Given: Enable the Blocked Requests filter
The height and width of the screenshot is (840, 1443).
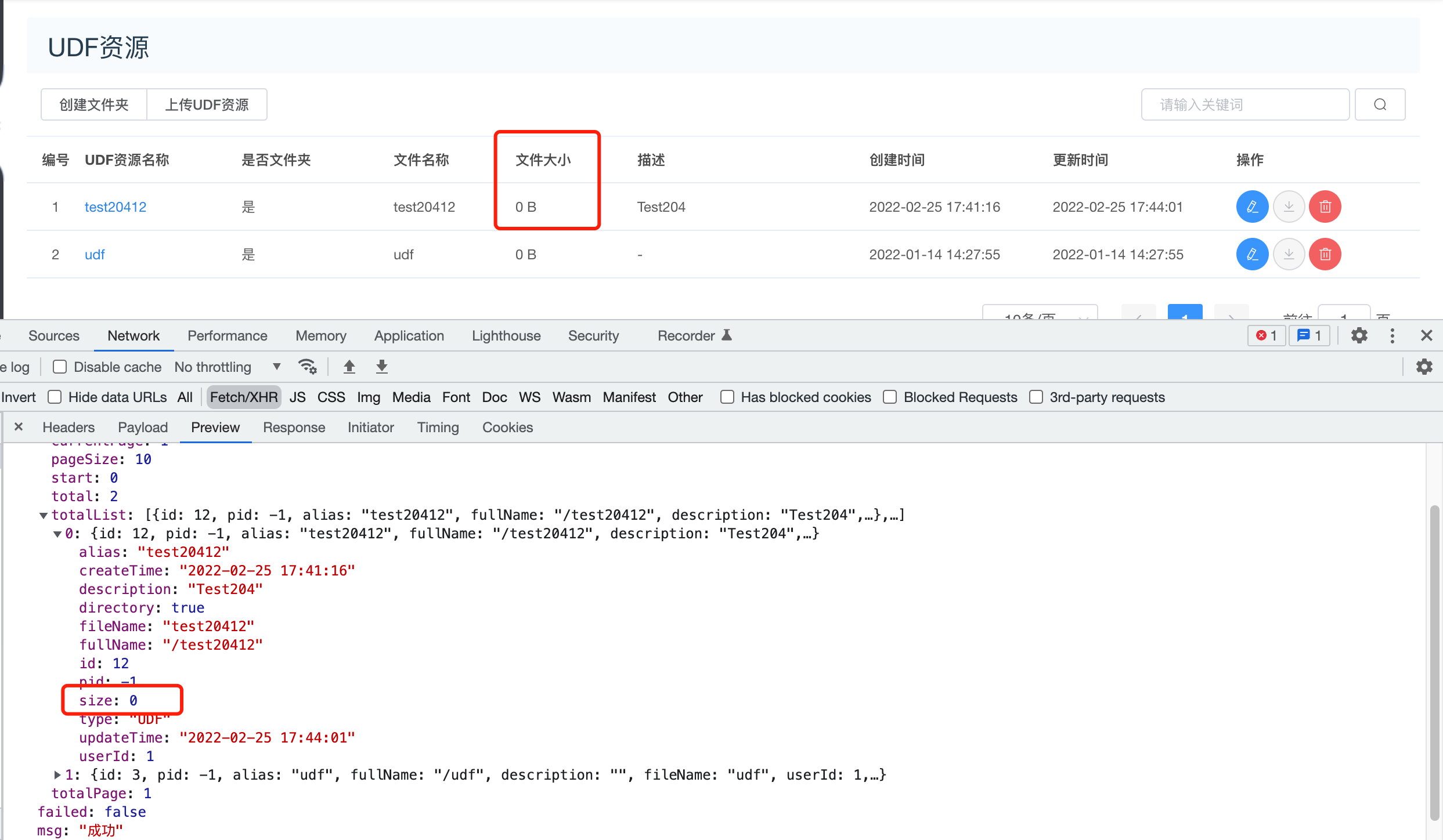Looking at the screenshot, I should [889, 397].
